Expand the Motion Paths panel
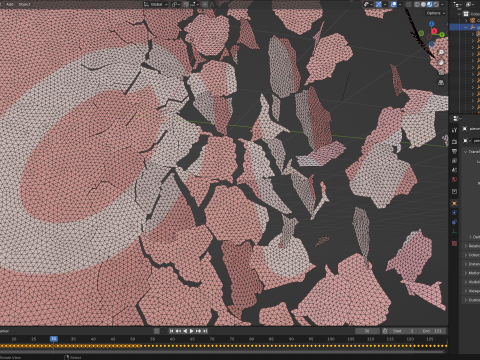This screenshot has height=360, width=480. point(471,273)
